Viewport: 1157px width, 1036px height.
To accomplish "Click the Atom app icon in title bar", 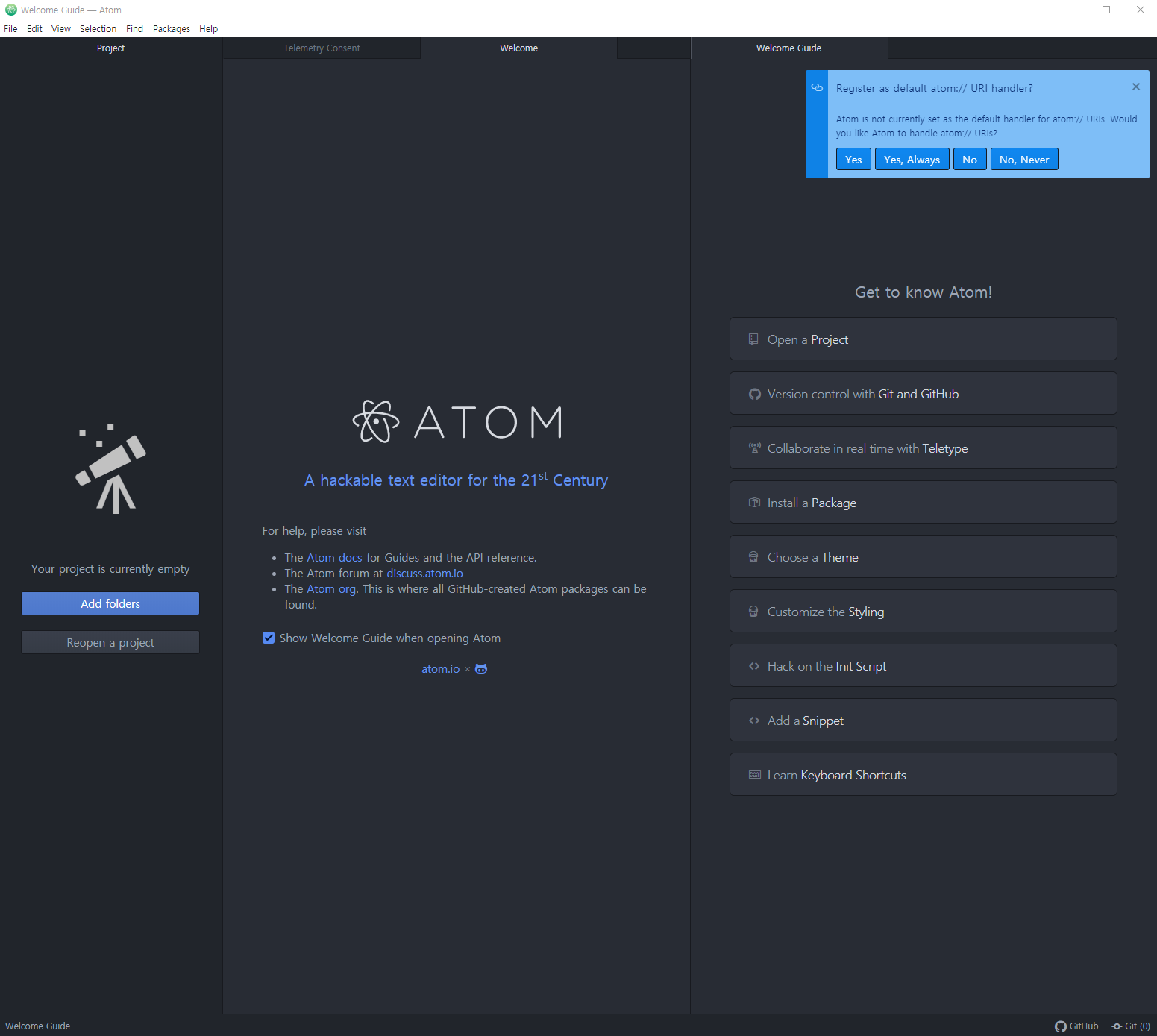I will (x=11, y=10).
